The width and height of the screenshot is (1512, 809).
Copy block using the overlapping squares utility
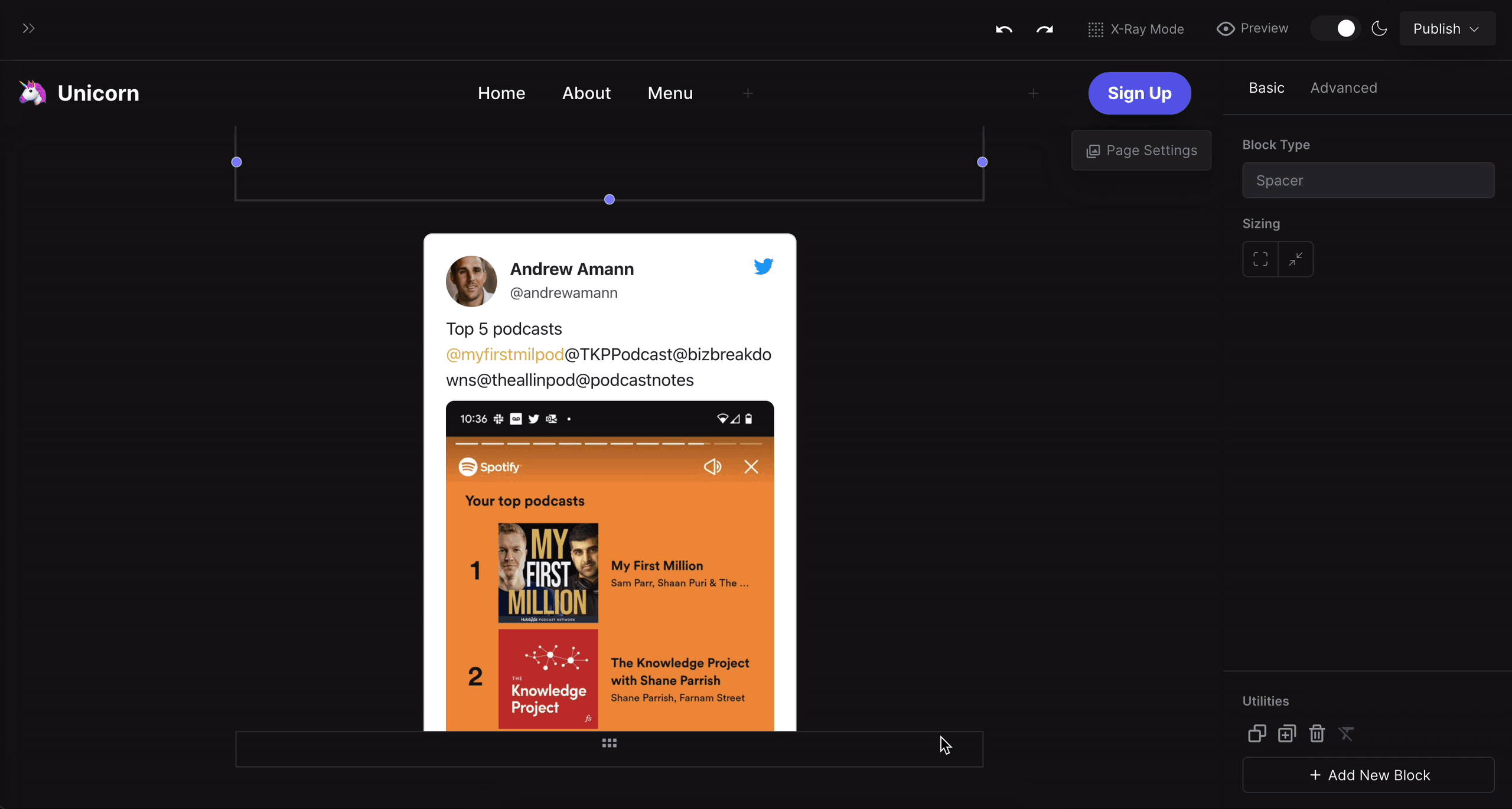point(1257,733)
